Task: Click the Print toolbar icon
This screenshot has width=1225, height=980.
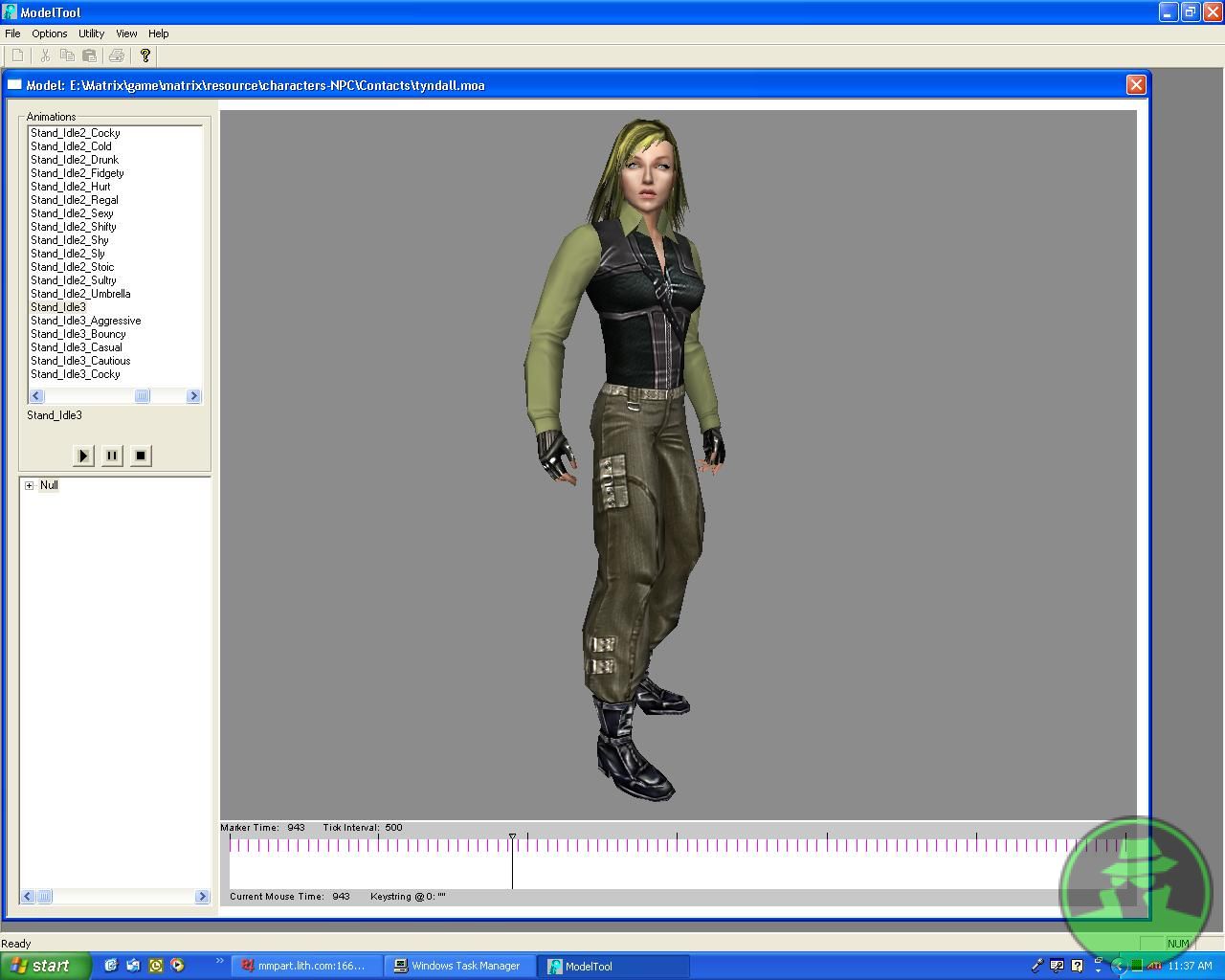Action: point(117,56)
